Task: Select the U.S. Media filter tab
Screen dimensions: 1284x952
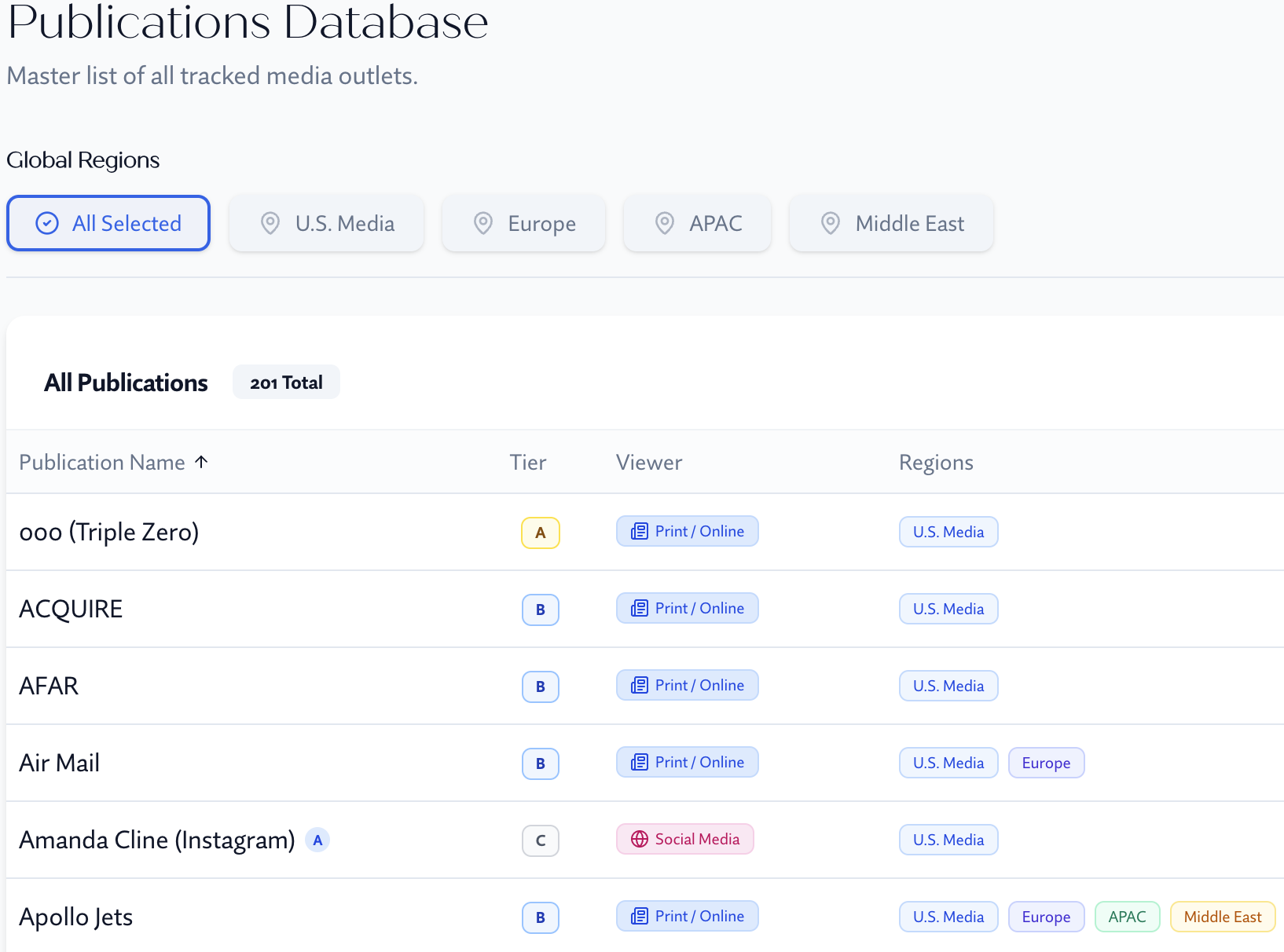Action: (326, 223)
